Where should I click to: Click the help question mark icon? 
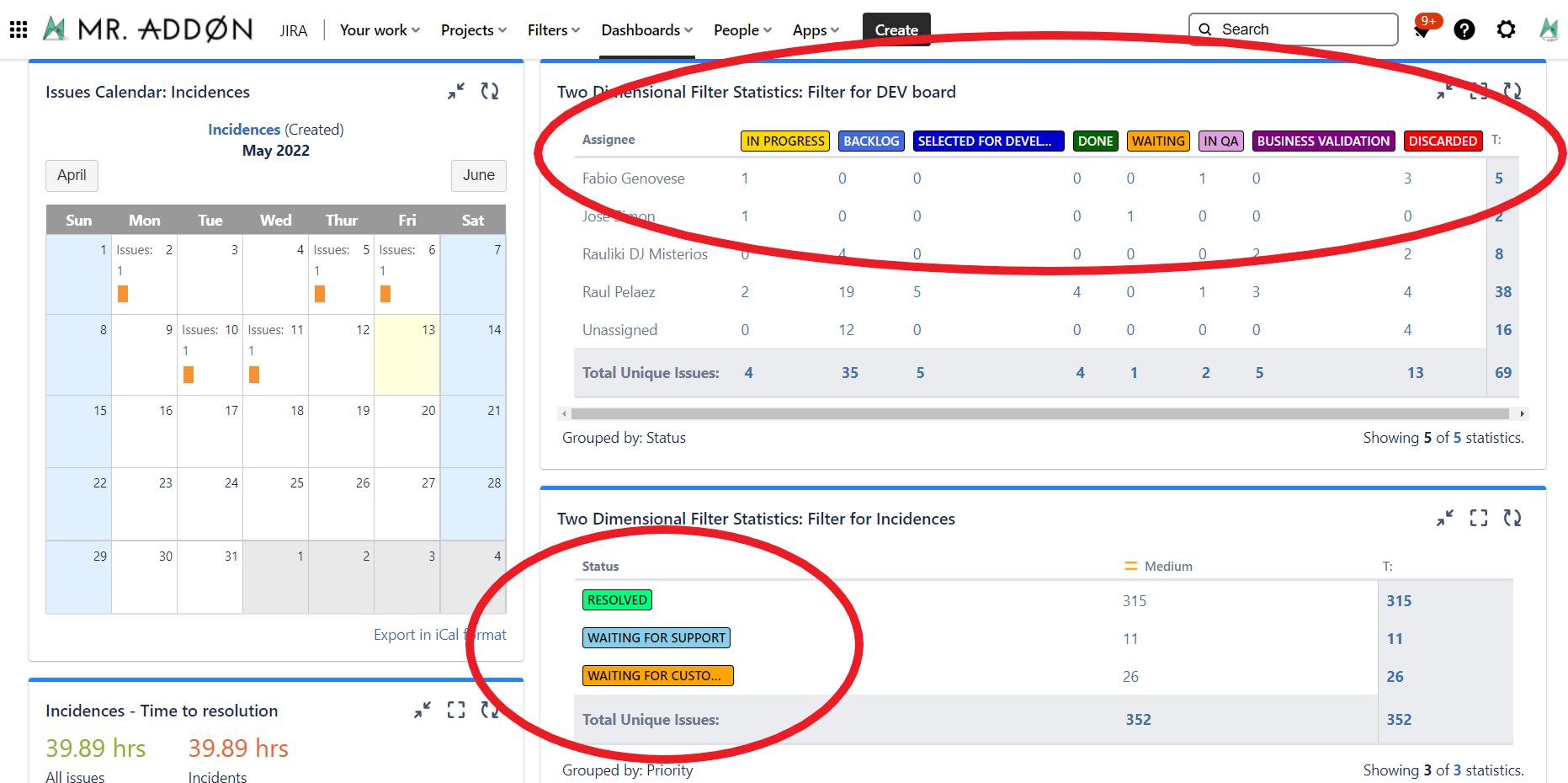tap(1464, 29)
